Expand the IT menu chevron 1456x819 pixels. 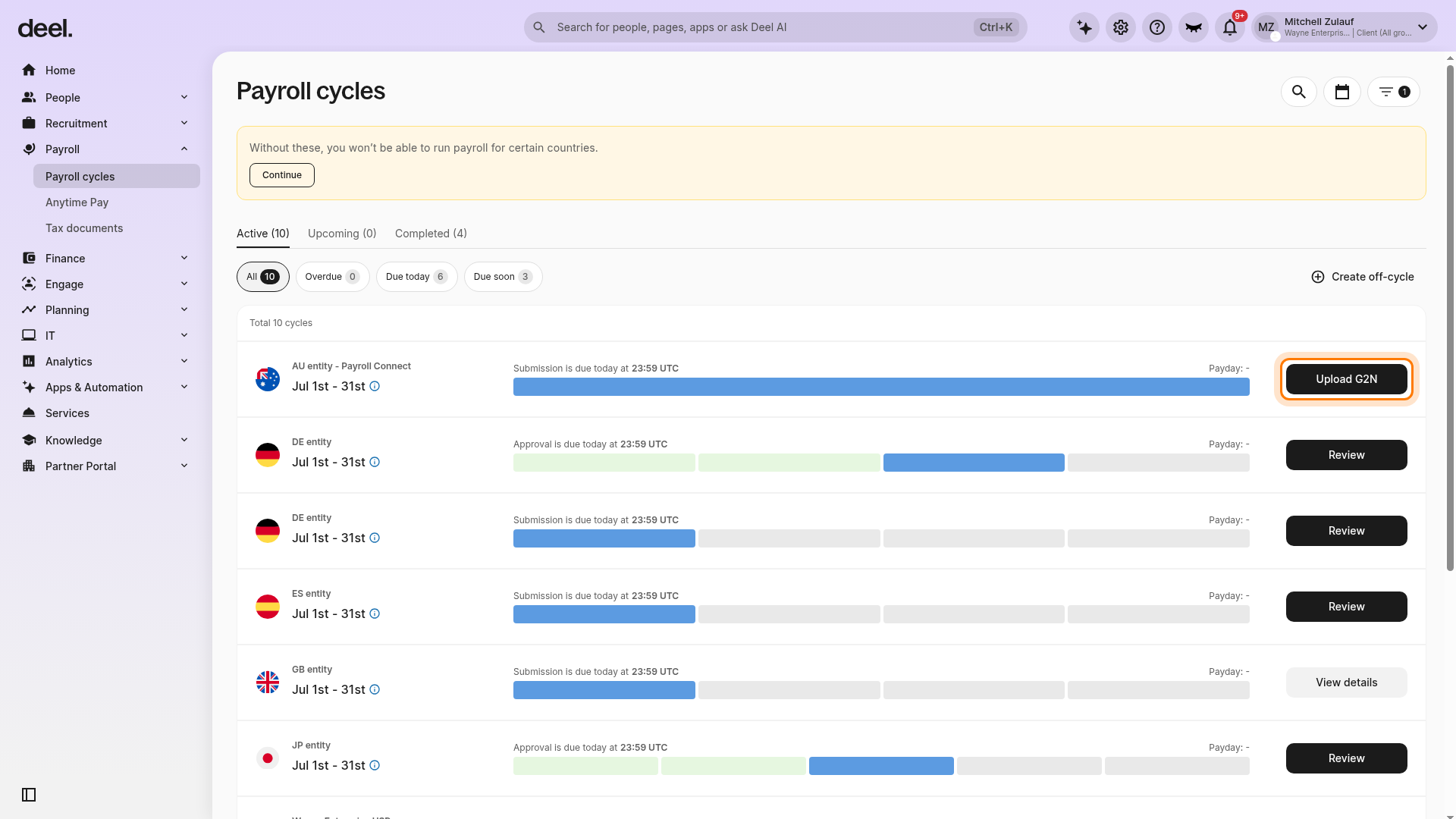click(184, 335)
